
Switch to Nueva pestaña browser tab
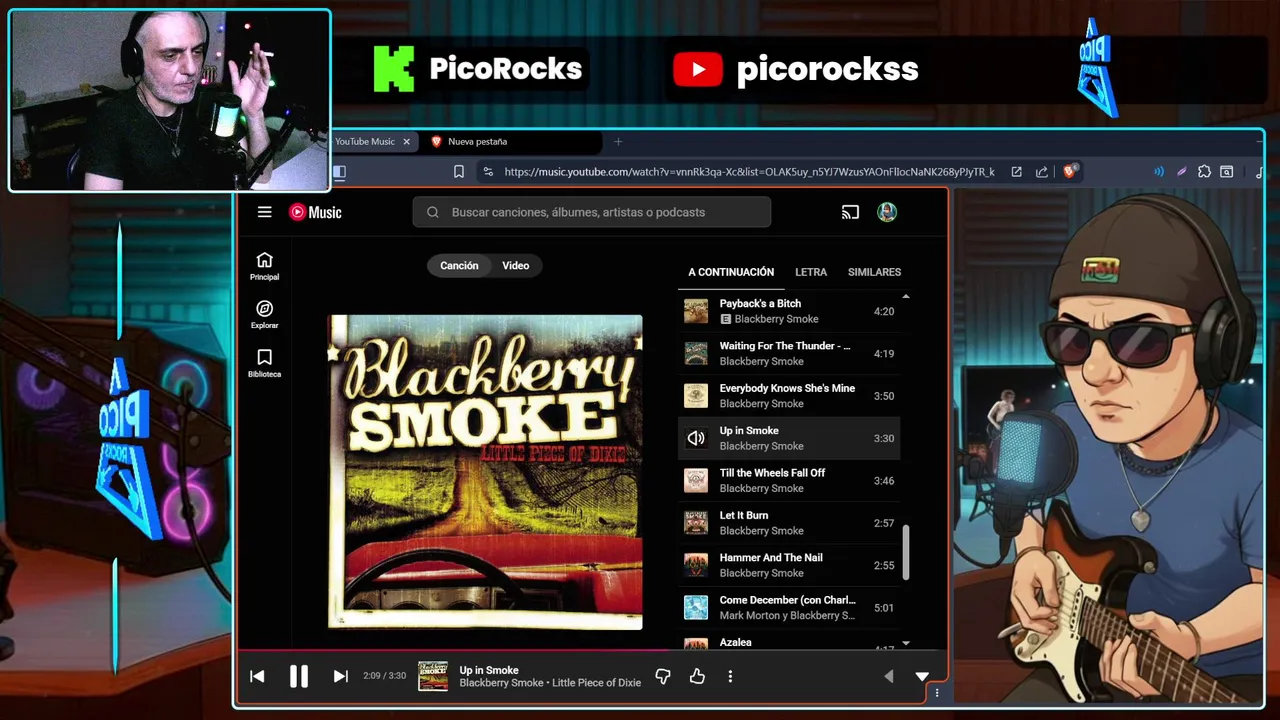click(x=512, y=142)
